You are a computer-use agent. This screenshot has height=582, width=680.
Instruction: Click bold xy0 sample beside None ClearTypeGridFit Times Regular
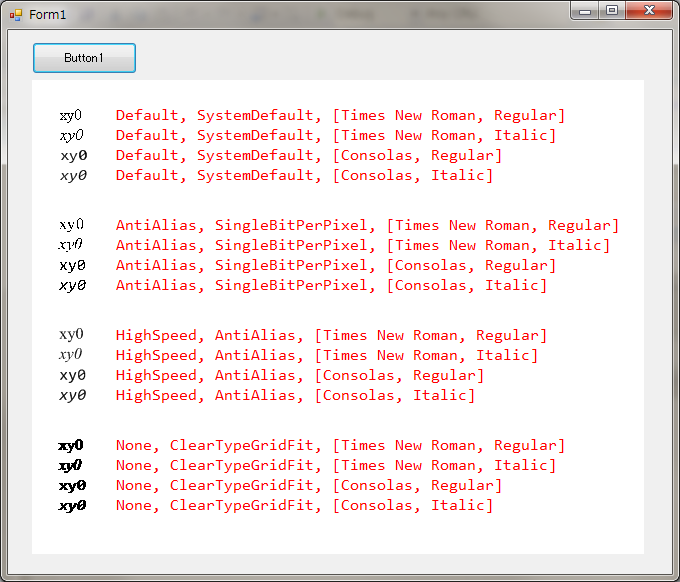(x=71, y=446)
